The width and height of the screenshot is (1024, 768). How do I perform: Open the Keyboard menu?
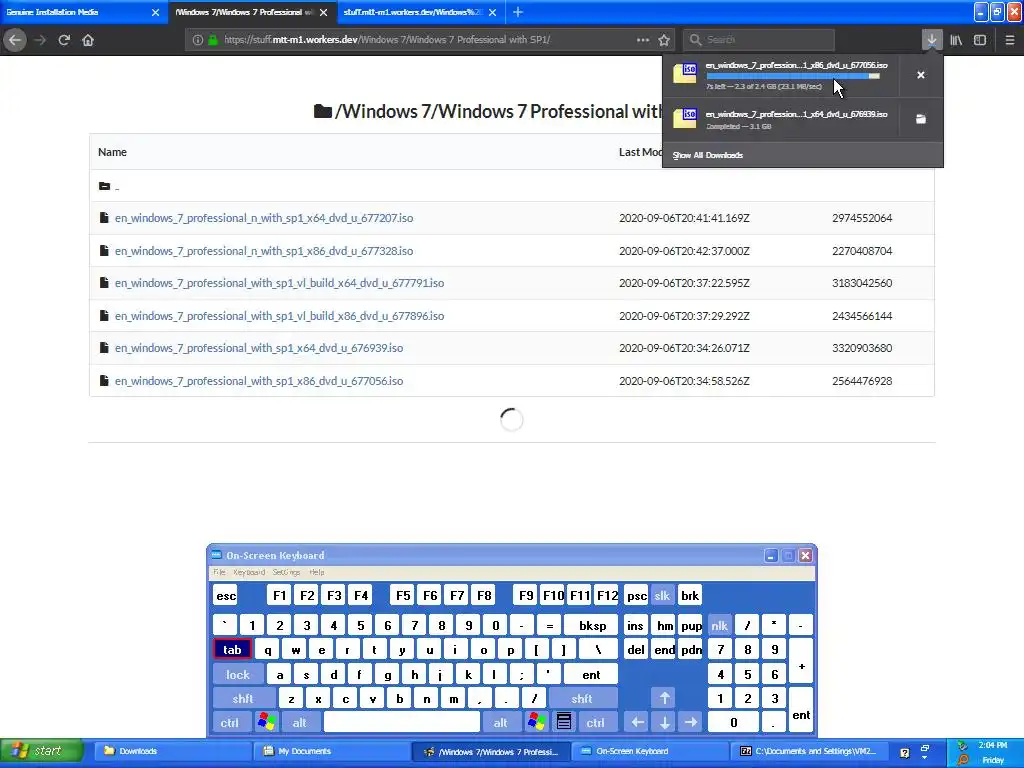[249, 572]
